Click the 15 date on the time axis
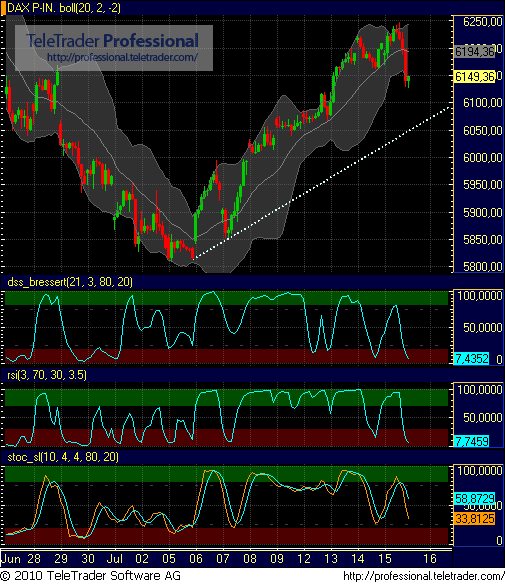Viewport: 505px width, 585px height. coord(385,559)
